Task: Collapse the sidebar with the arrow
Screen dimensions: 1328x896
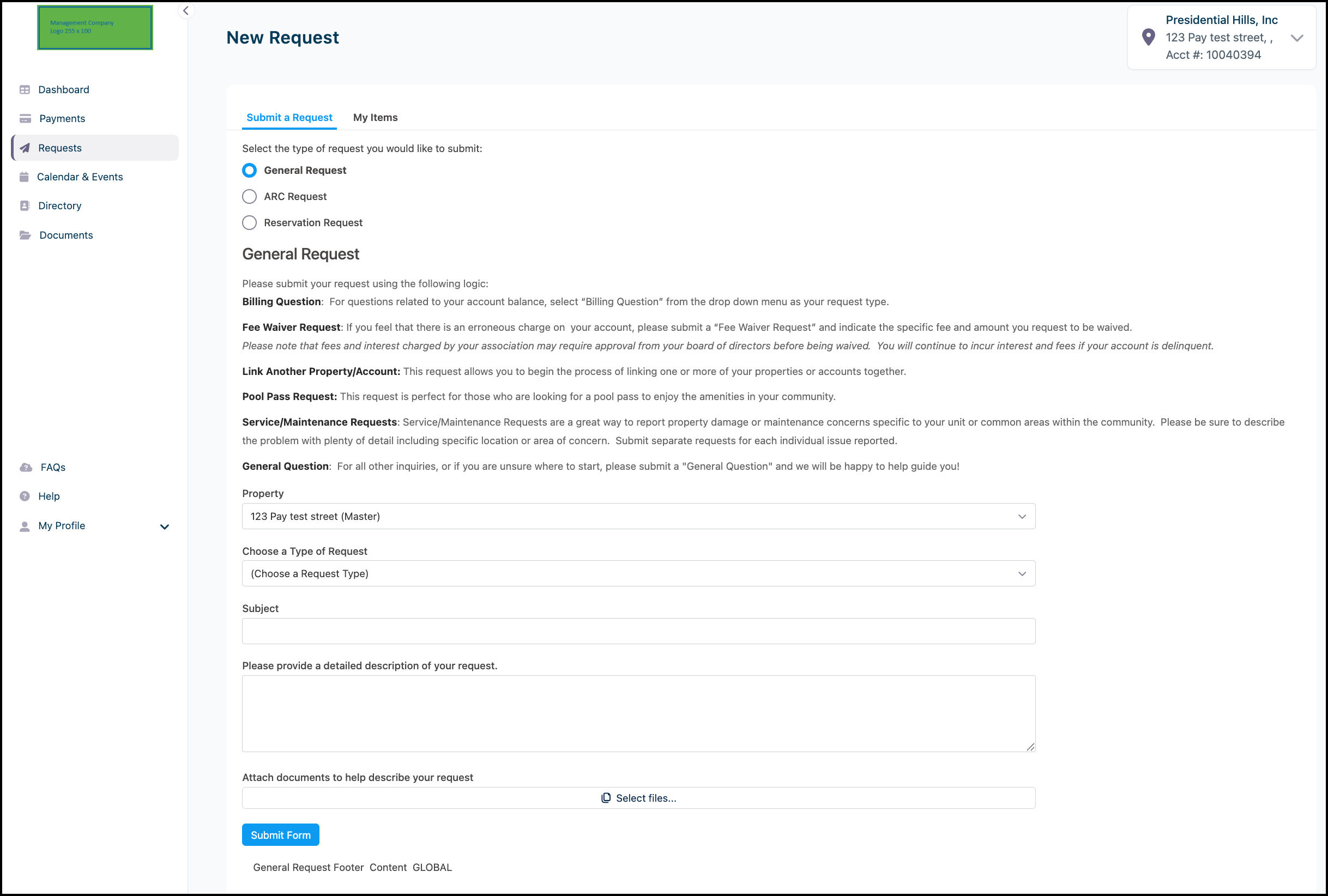Action: pyautogui.click(x=186, y=11)
